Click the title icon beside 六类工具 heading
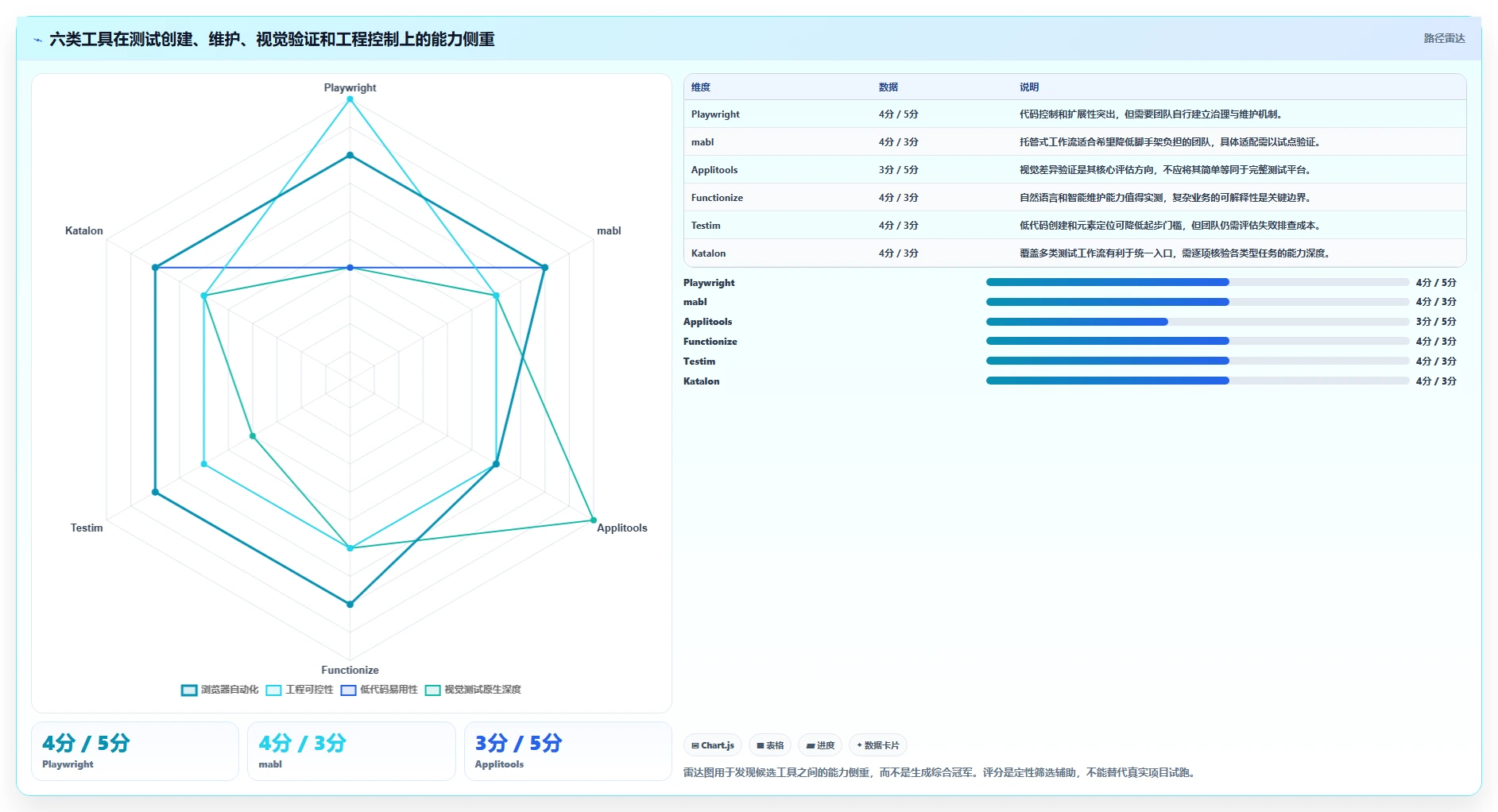The image size is (1498, 812). click(38, 40)
